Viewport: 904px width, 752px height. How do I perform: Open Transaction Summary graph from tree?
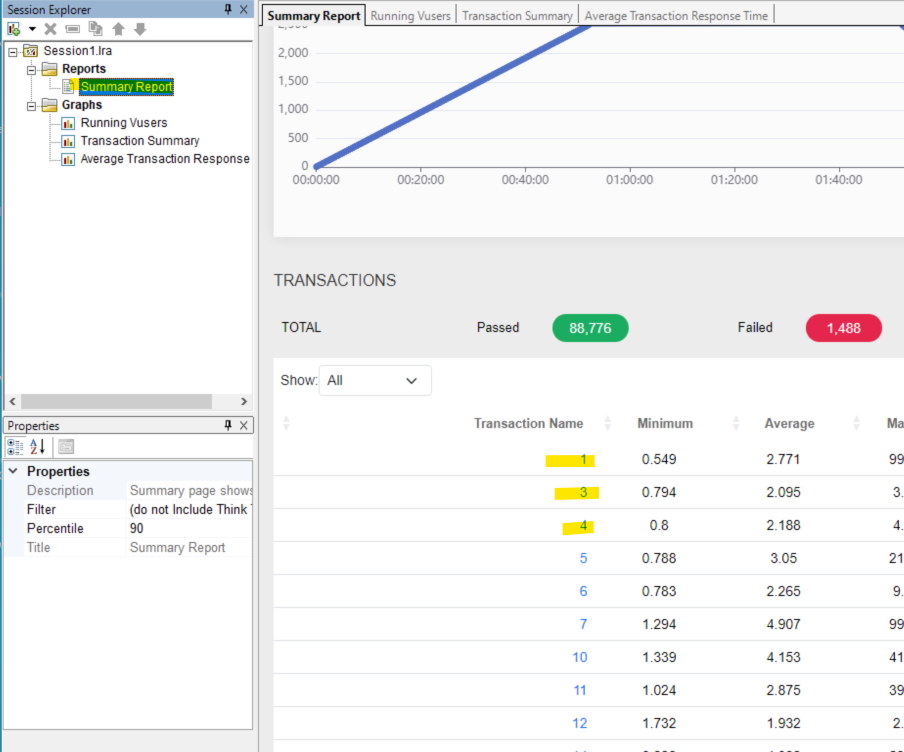tap(140, 141)
